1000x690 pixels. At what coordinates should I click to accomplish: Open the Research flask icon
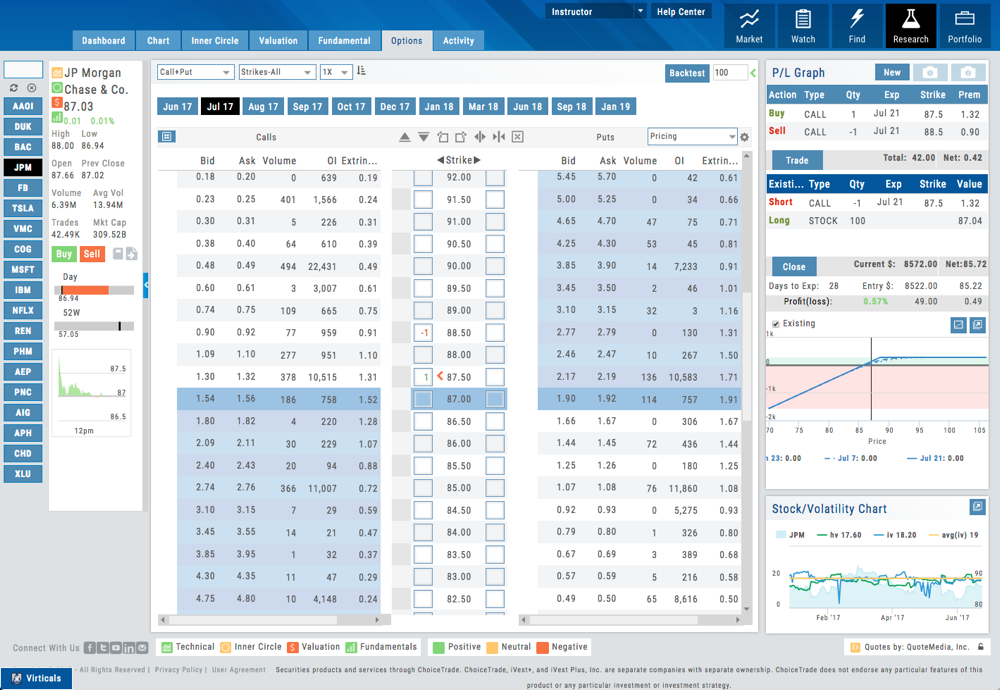coord(910,26)
